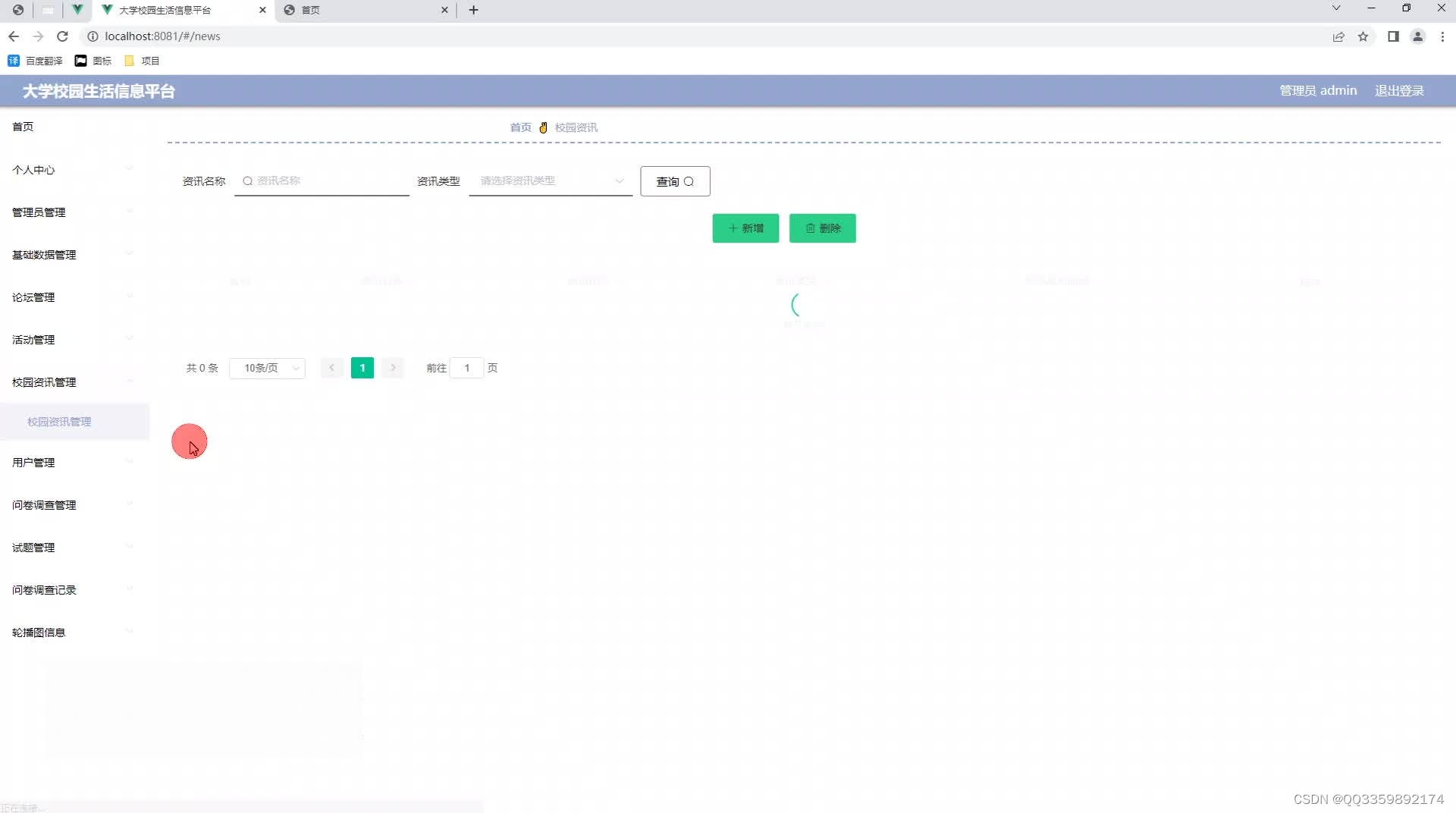Close the 大学校园生活信息平台 tab

[x=262, y=10]
